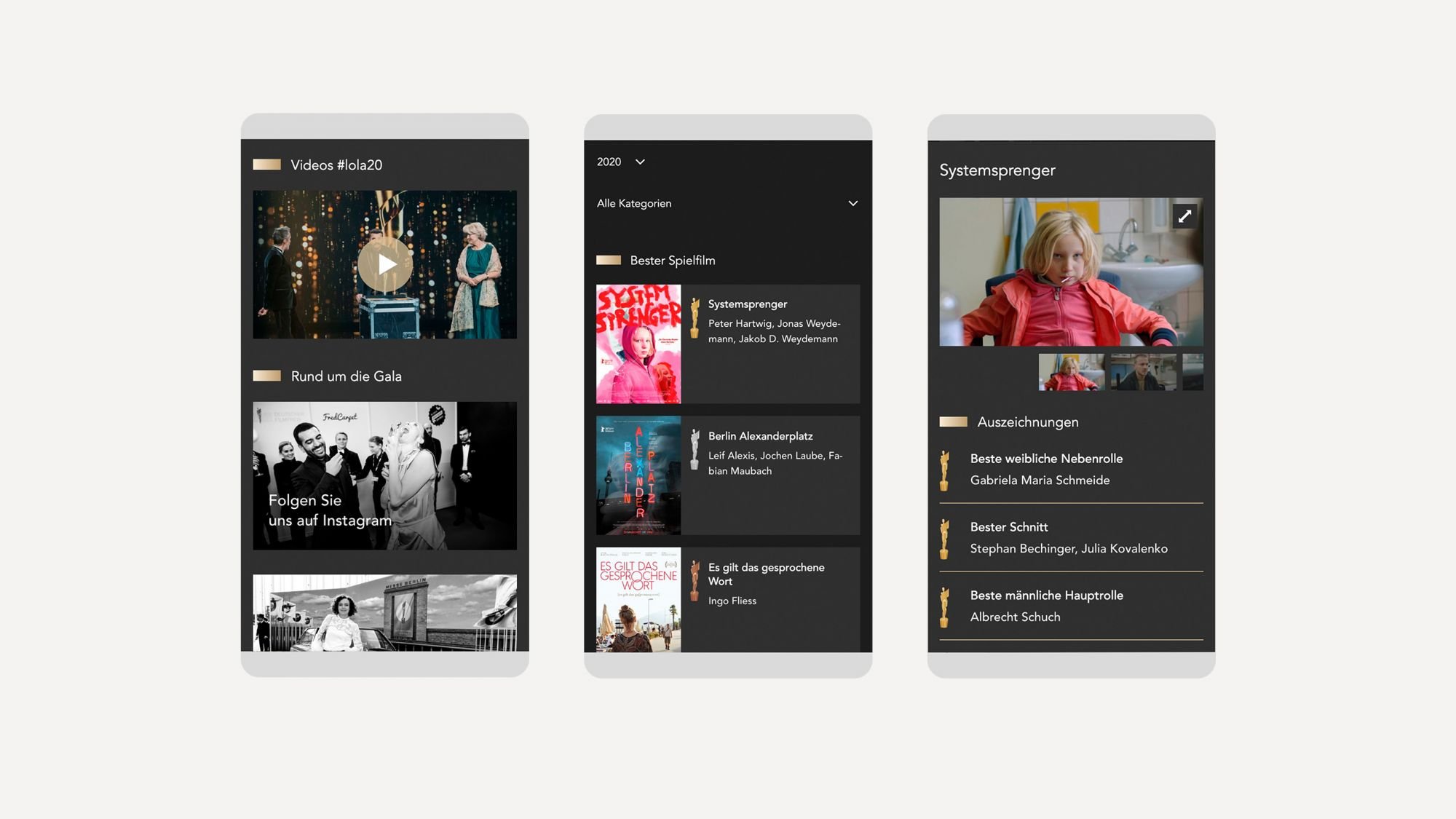This screenshot has width=1456, height=819.
Task: Select the partially visible third gallery thumbnail
Action: point(1192,372)
